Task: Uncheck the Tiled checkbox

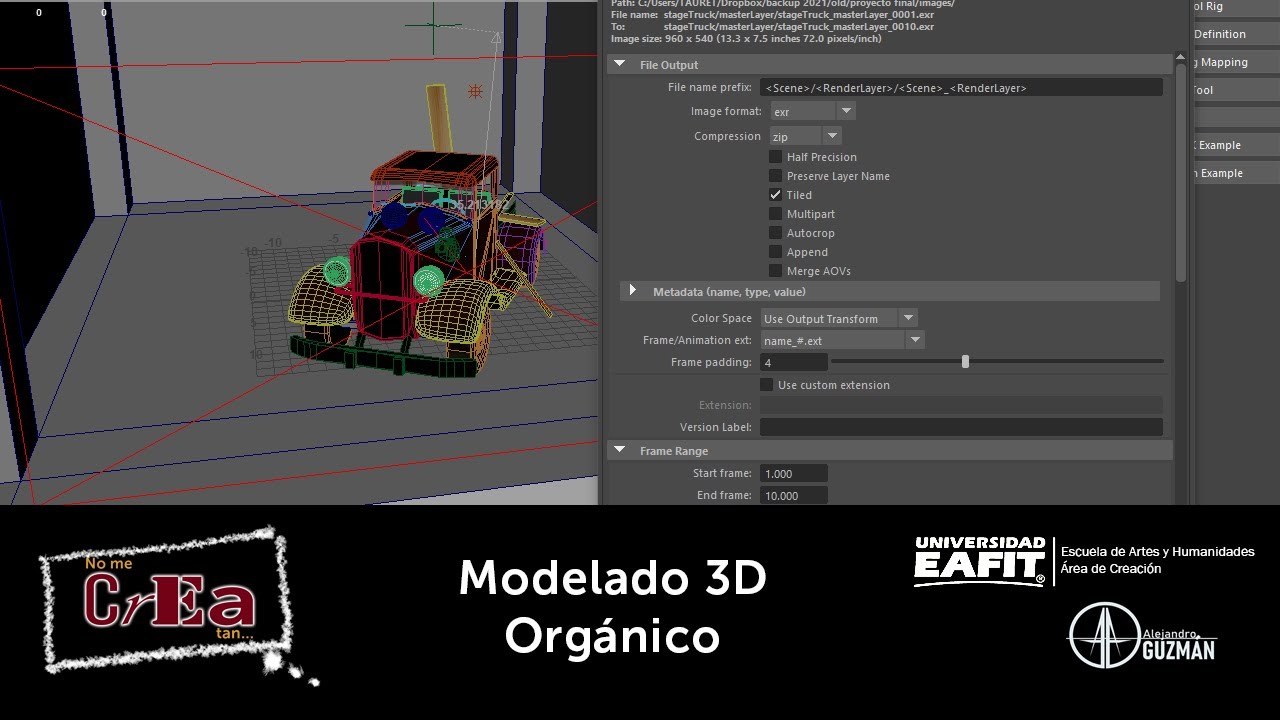Action: (775, 195)
